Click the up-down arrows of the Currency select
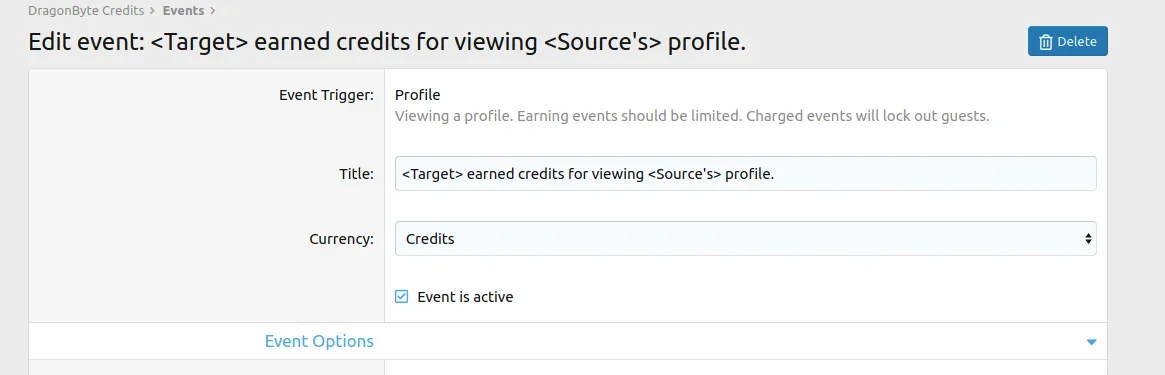Screen dimensions: 1165x375 (x=1088, y=239)
